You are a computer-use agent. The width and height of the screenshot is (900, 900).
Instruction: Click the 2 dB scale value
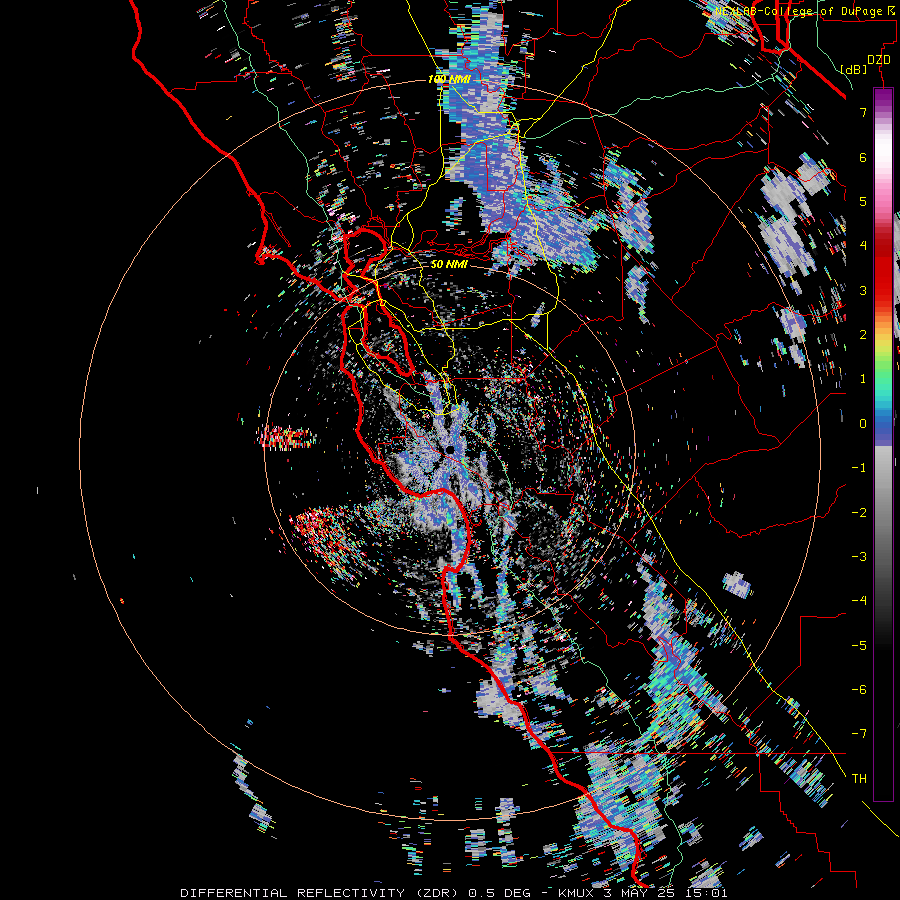[x=863, y=335]
